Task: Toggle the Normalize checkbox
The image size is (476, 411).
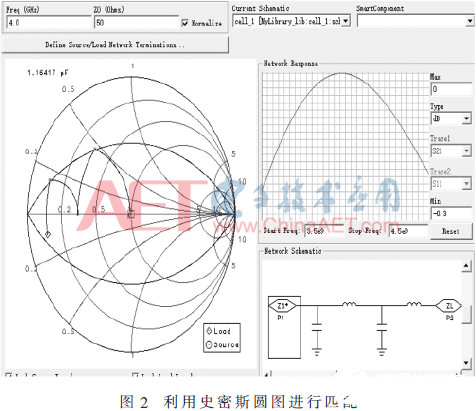Action: (185, 23)
